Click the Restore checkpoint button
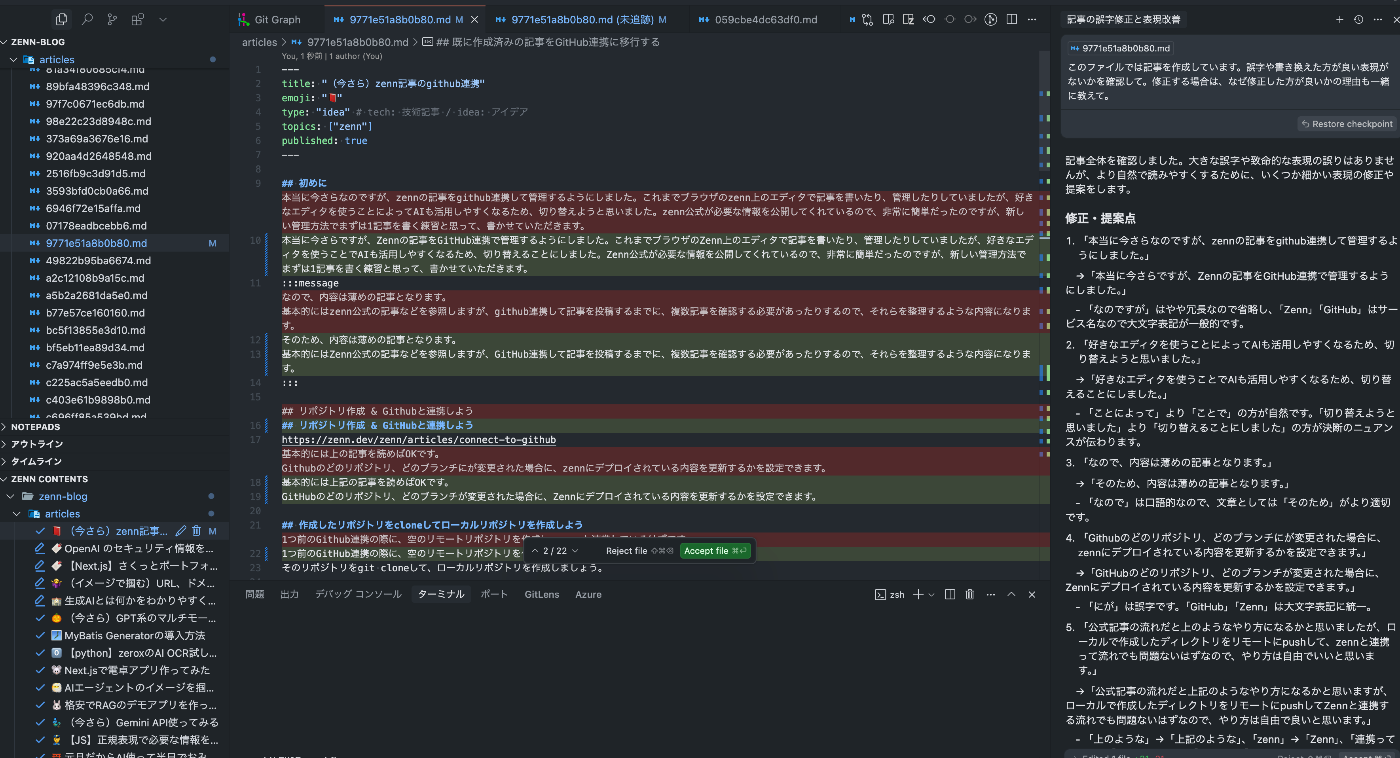This screenshot has width=1400, height=758. 1346,124
